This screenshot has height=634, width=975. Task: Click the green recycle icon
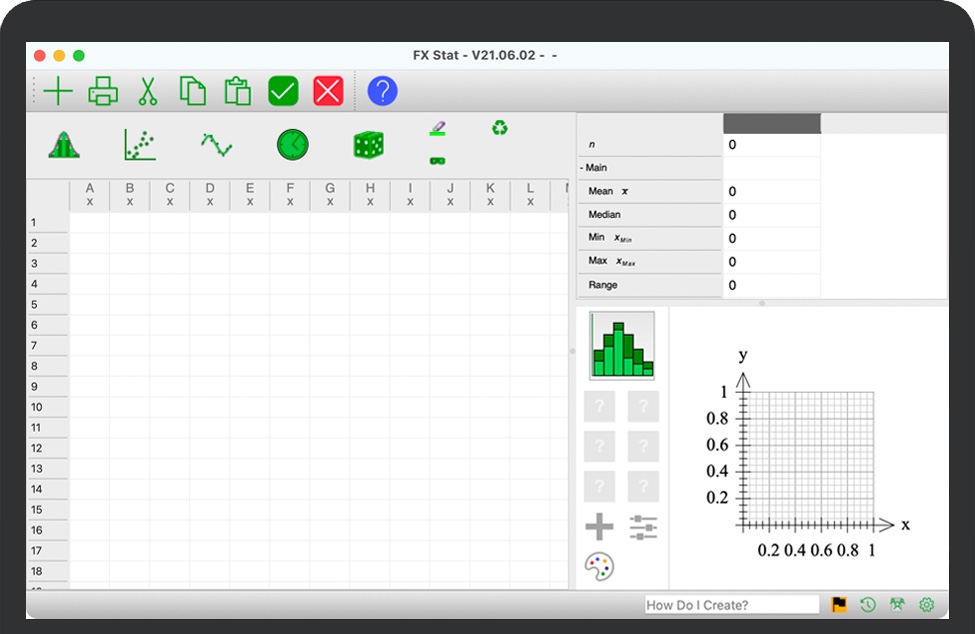click(500, 128)
